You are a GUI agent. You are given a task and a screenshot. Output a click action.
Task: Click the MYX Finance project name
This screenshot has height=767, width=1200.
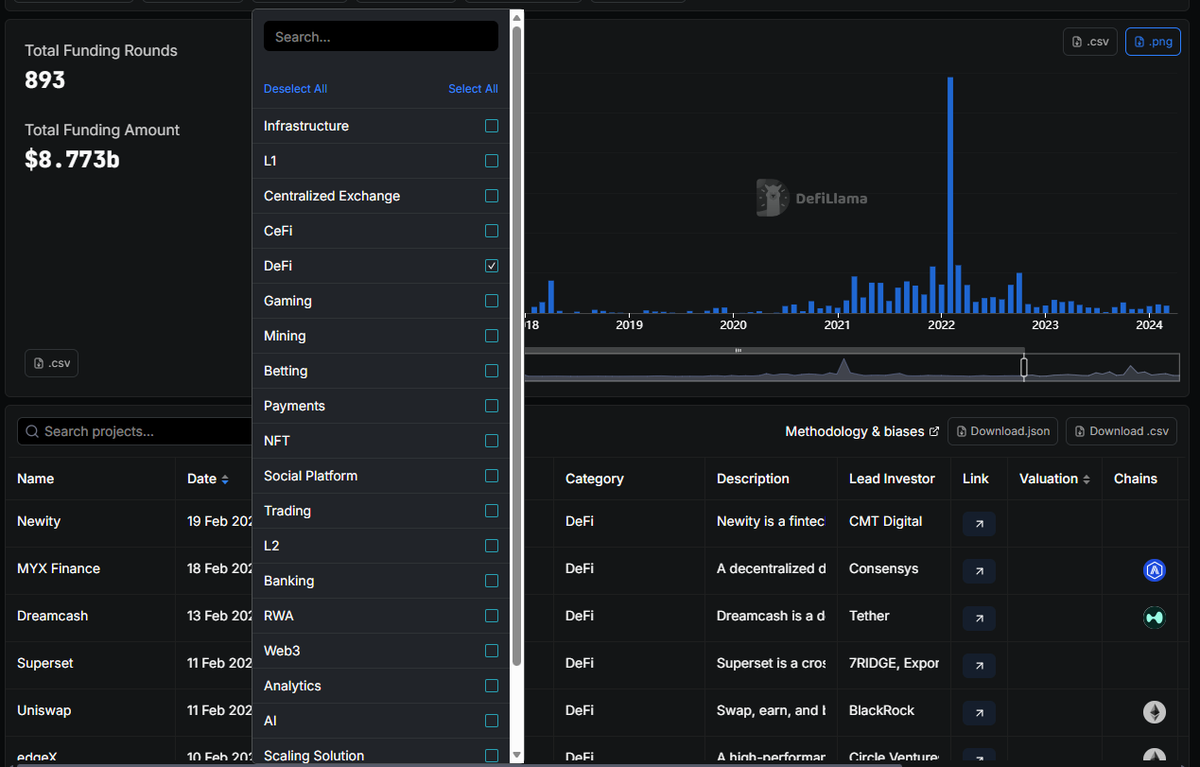click(x=59, y=569)
